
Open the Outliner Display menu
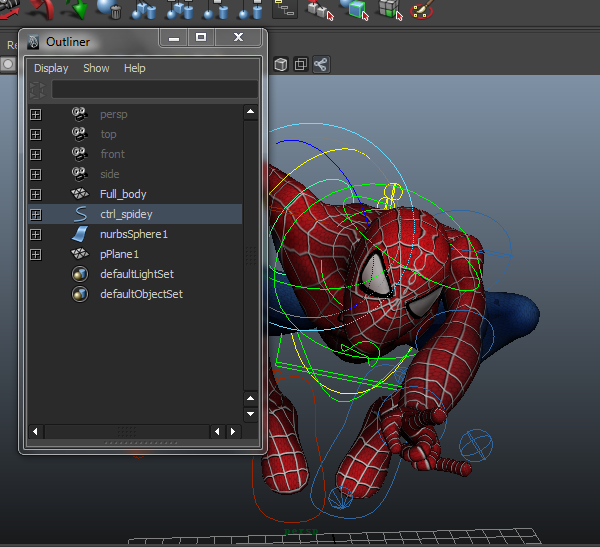coord(51,68)
